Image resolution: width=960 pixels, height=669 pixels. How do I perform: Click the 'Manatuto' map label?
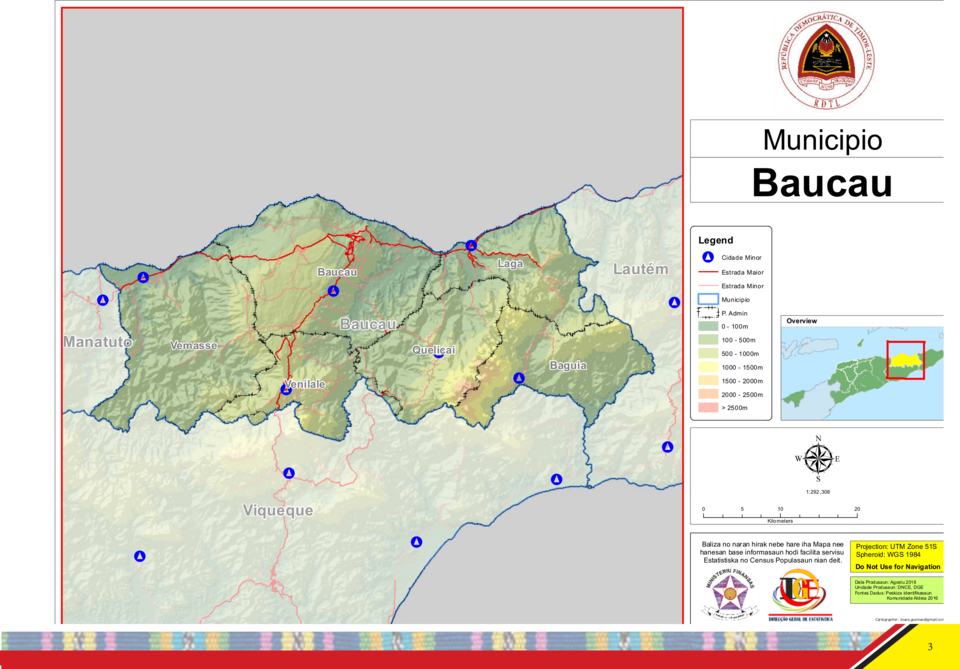98,342
